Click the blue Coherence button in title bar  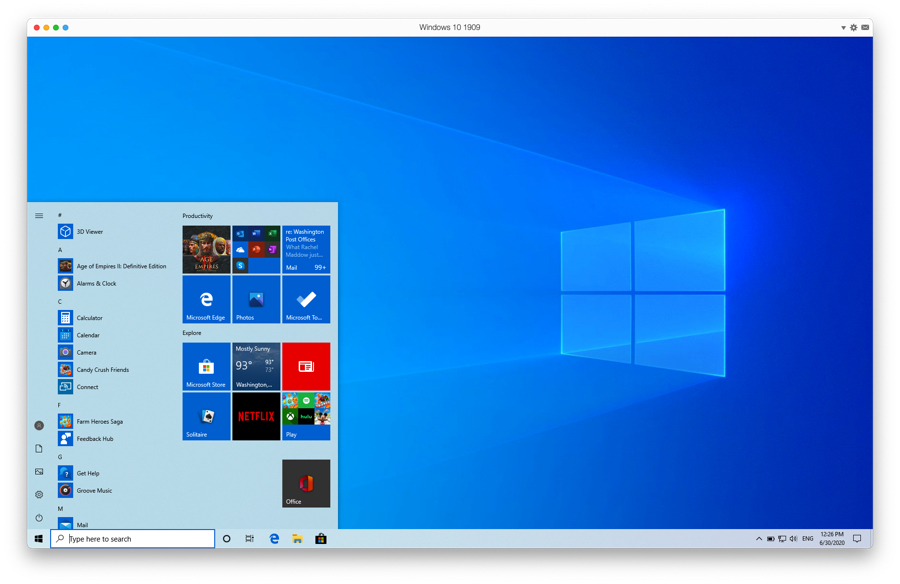65,28
